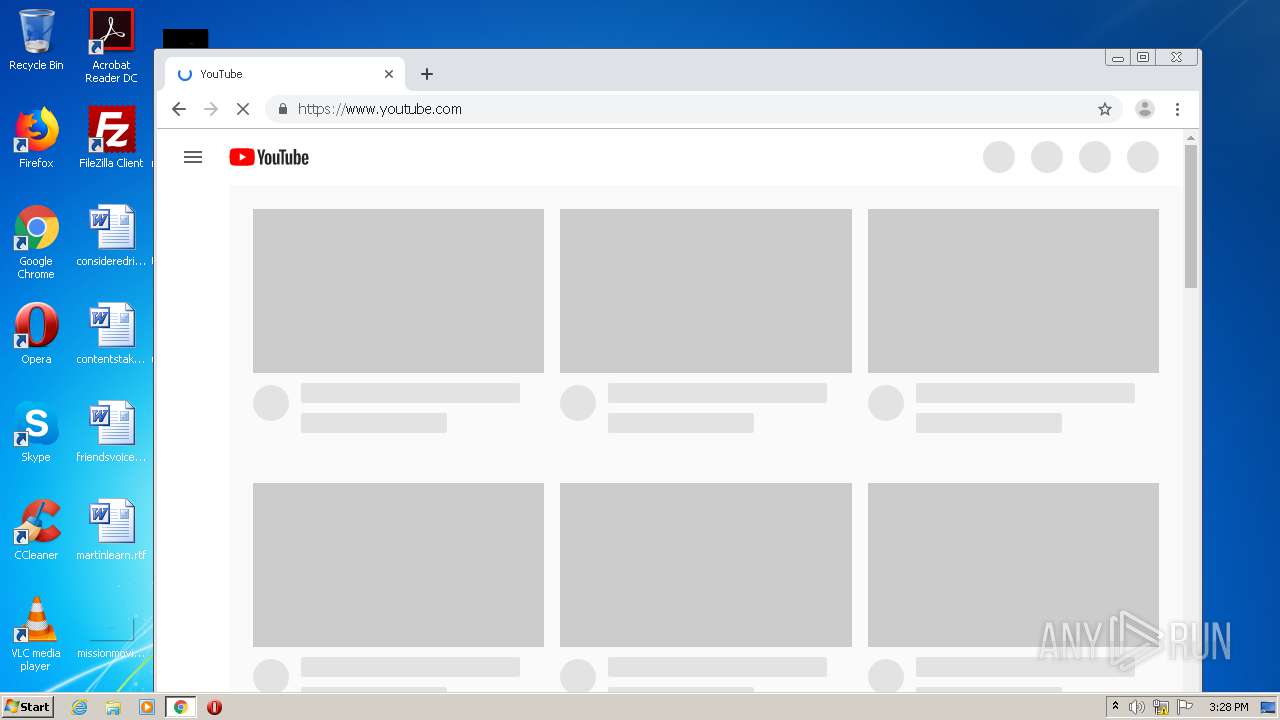This screenshot has height=720, width=1280.
Task: Open Opera desktop shortcut
Action: [36, 334]
